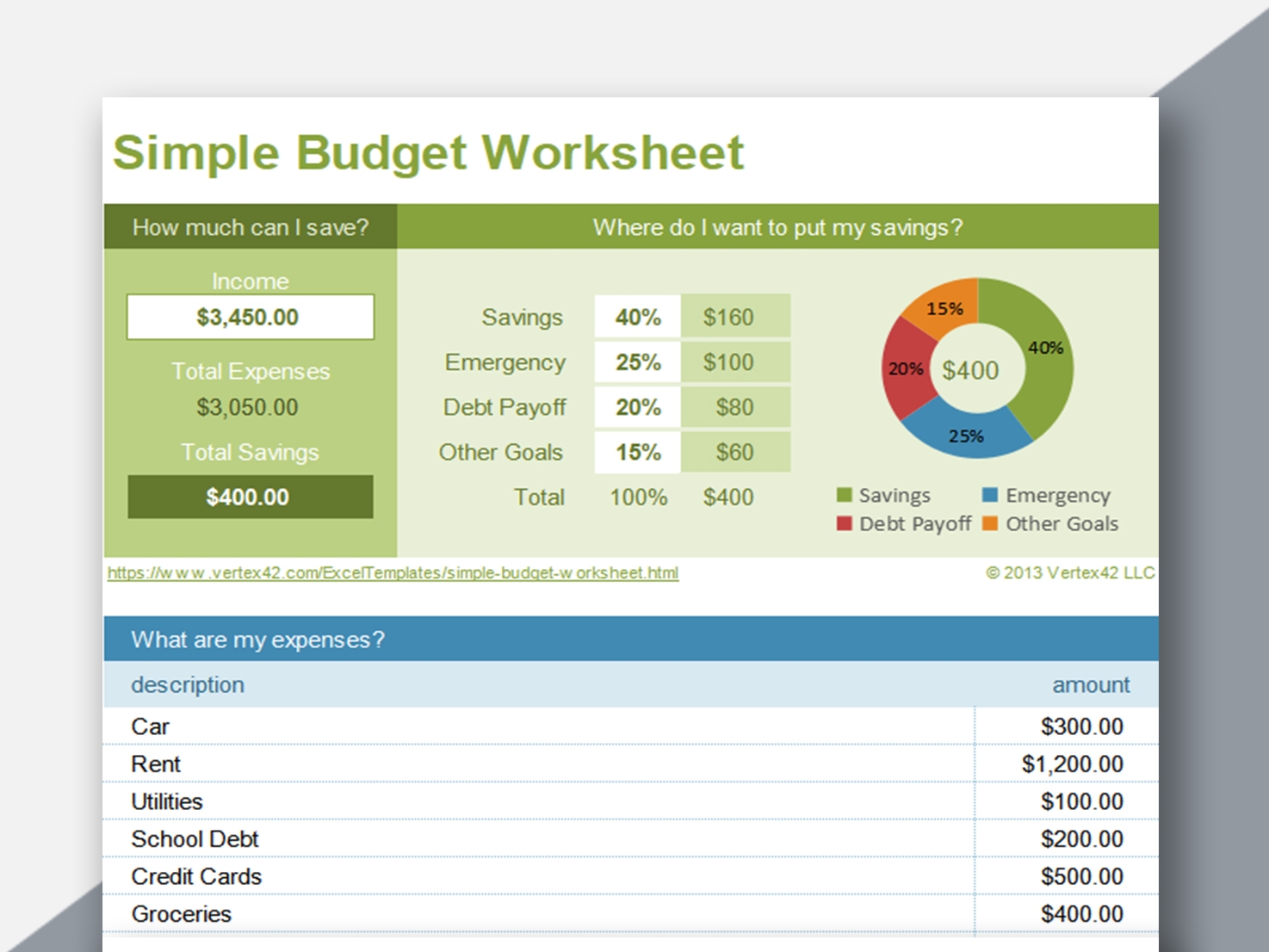
Task: Select the Groceries amount cell $400.00
Action: tap(1080, 913)
